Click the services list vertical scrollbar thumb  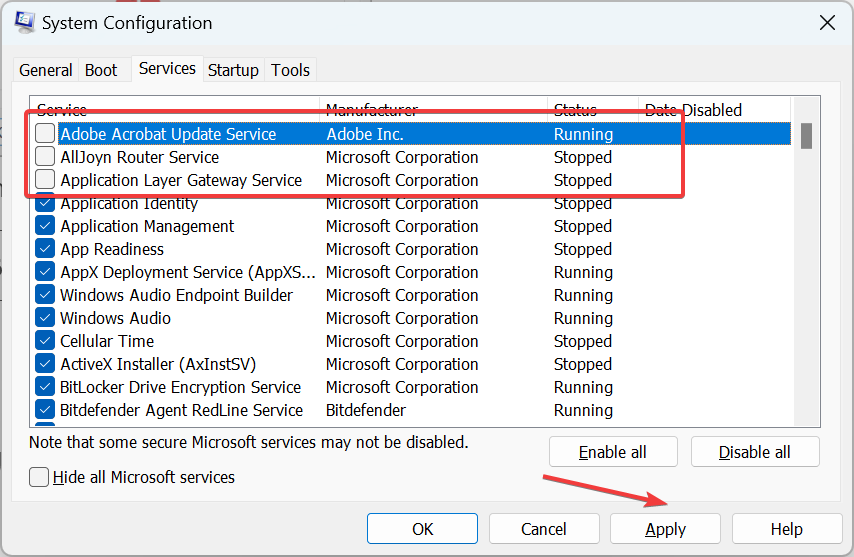click(806, 135)
